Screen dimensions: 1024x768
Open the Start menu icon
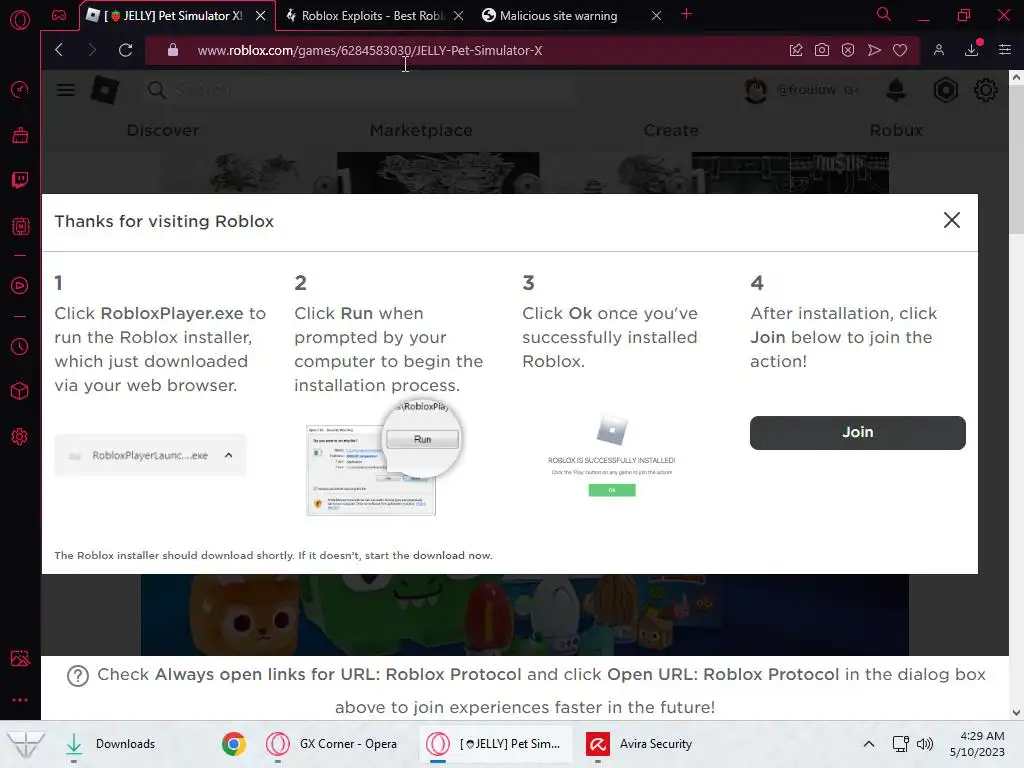tap(26, 744)
